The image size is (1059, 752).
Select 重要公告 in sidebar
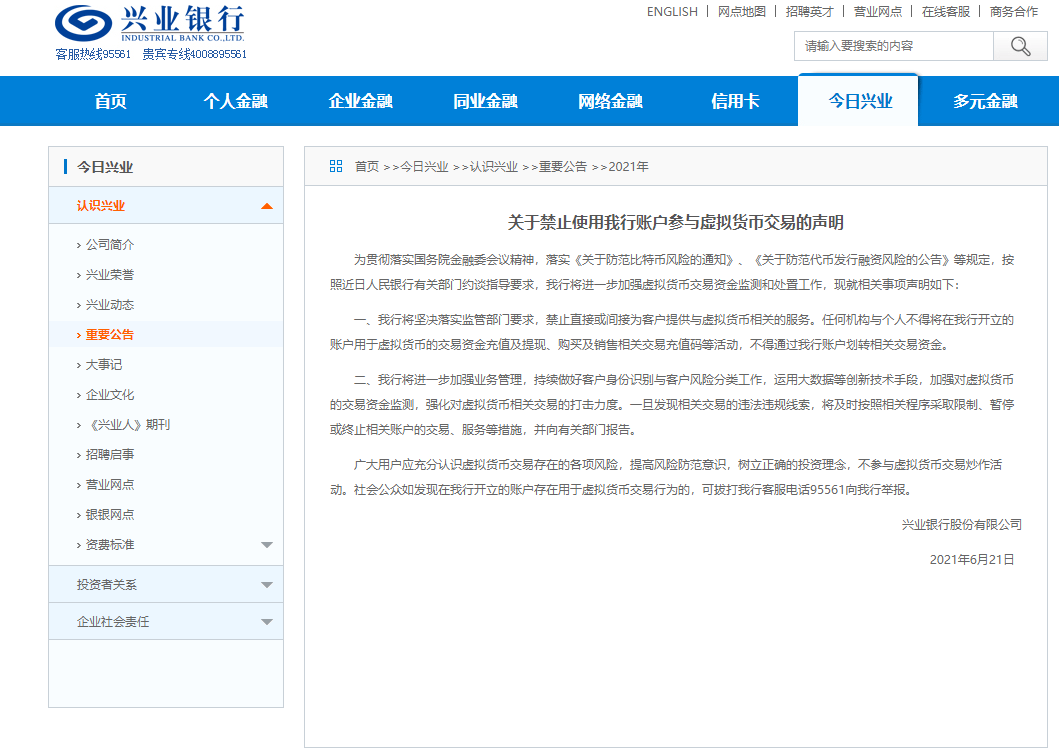click(x=109, y=334)
